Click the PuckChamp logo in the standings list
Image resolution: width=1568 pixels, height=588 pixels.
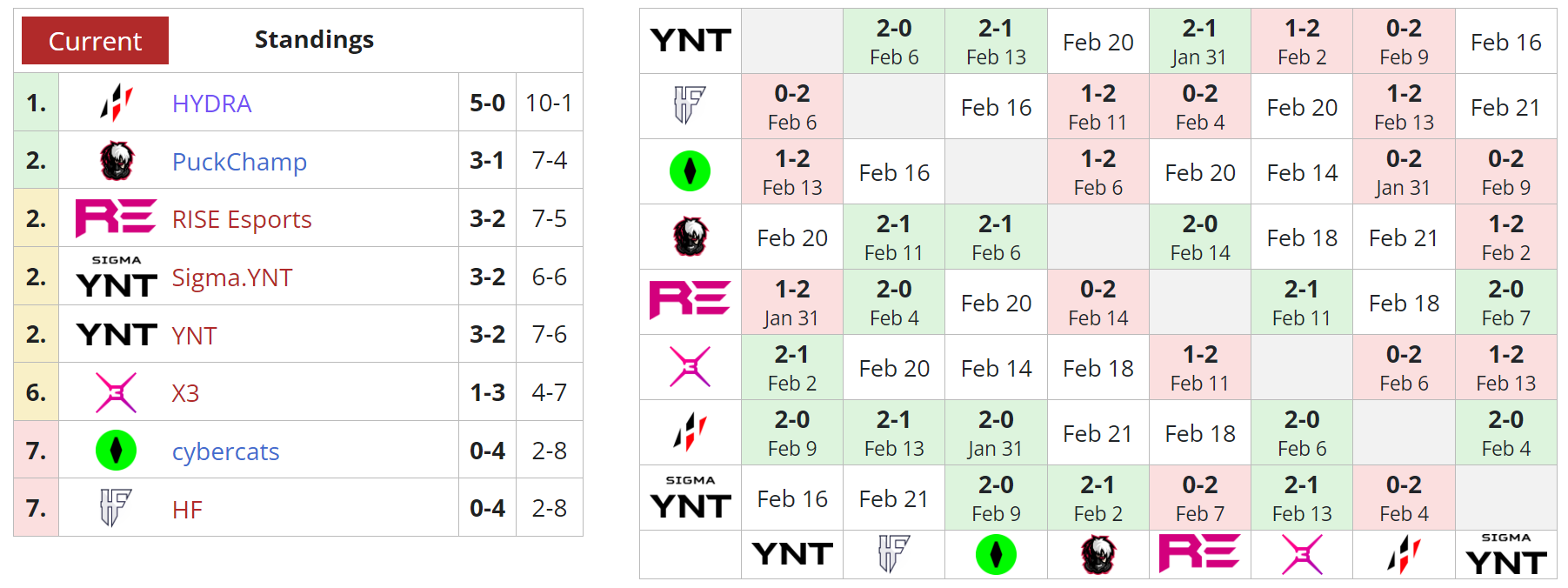coord(117,161)
